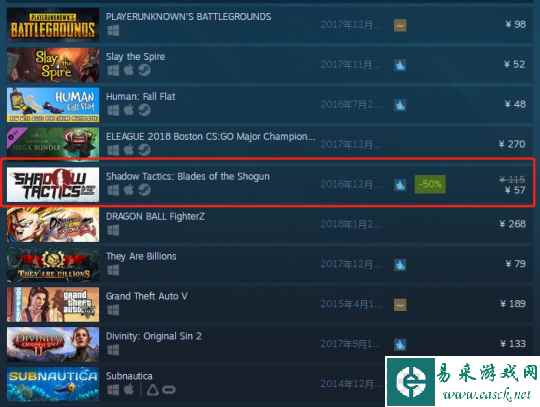Click the positive review icon for Slay the Spire
The height and width of the screenshot is (407, 540).
[x=400, y=65]
